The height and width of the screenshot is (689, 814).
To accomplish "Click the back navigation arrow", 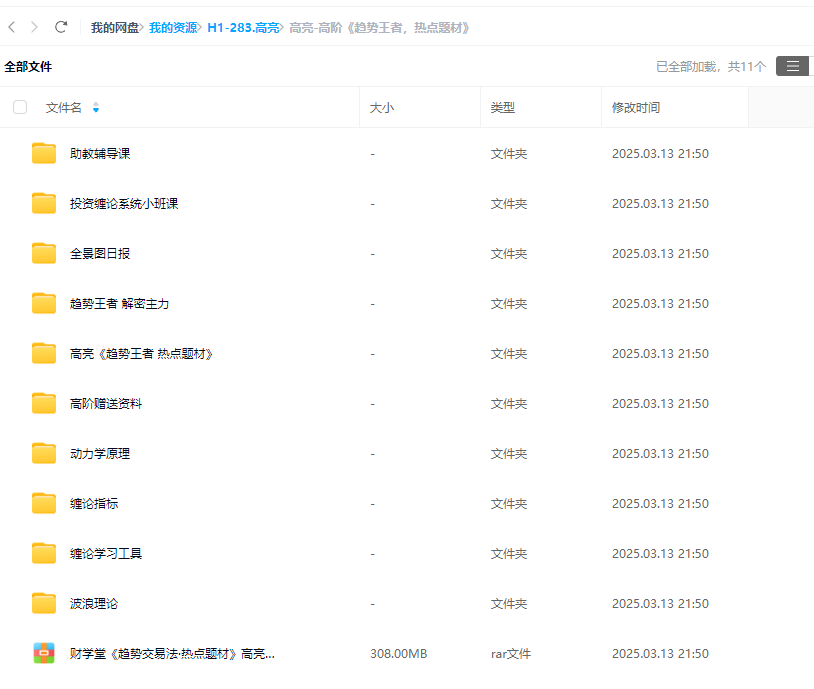I will (12, 28).
